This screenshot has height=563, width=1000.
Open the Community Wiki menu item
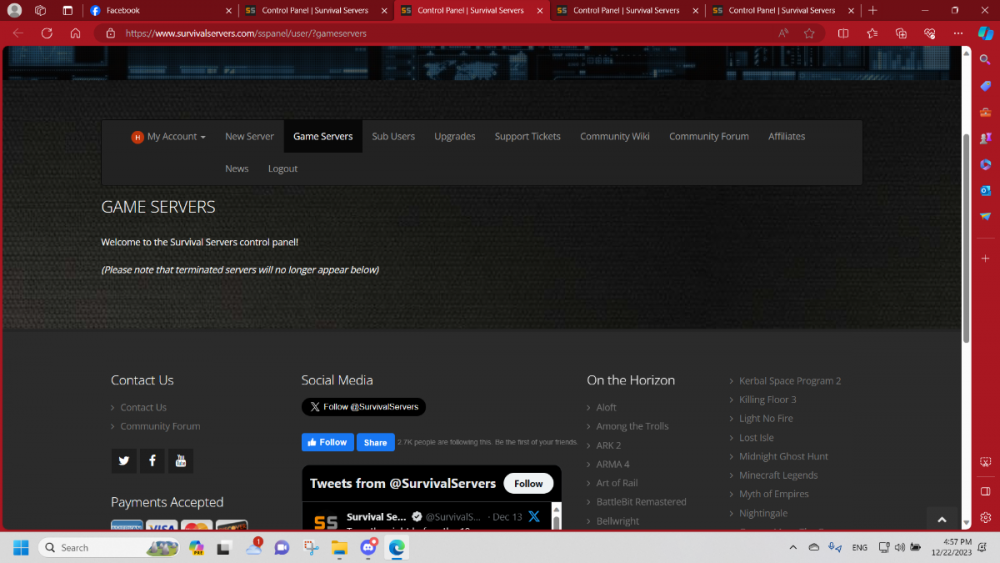click(615, 136)
